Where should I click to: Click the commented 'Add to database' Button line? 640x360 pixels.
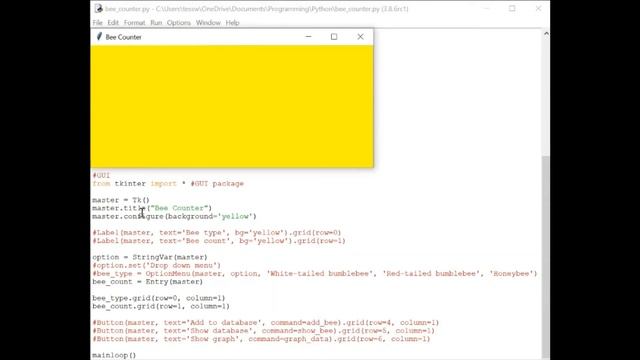coord(266,322)
